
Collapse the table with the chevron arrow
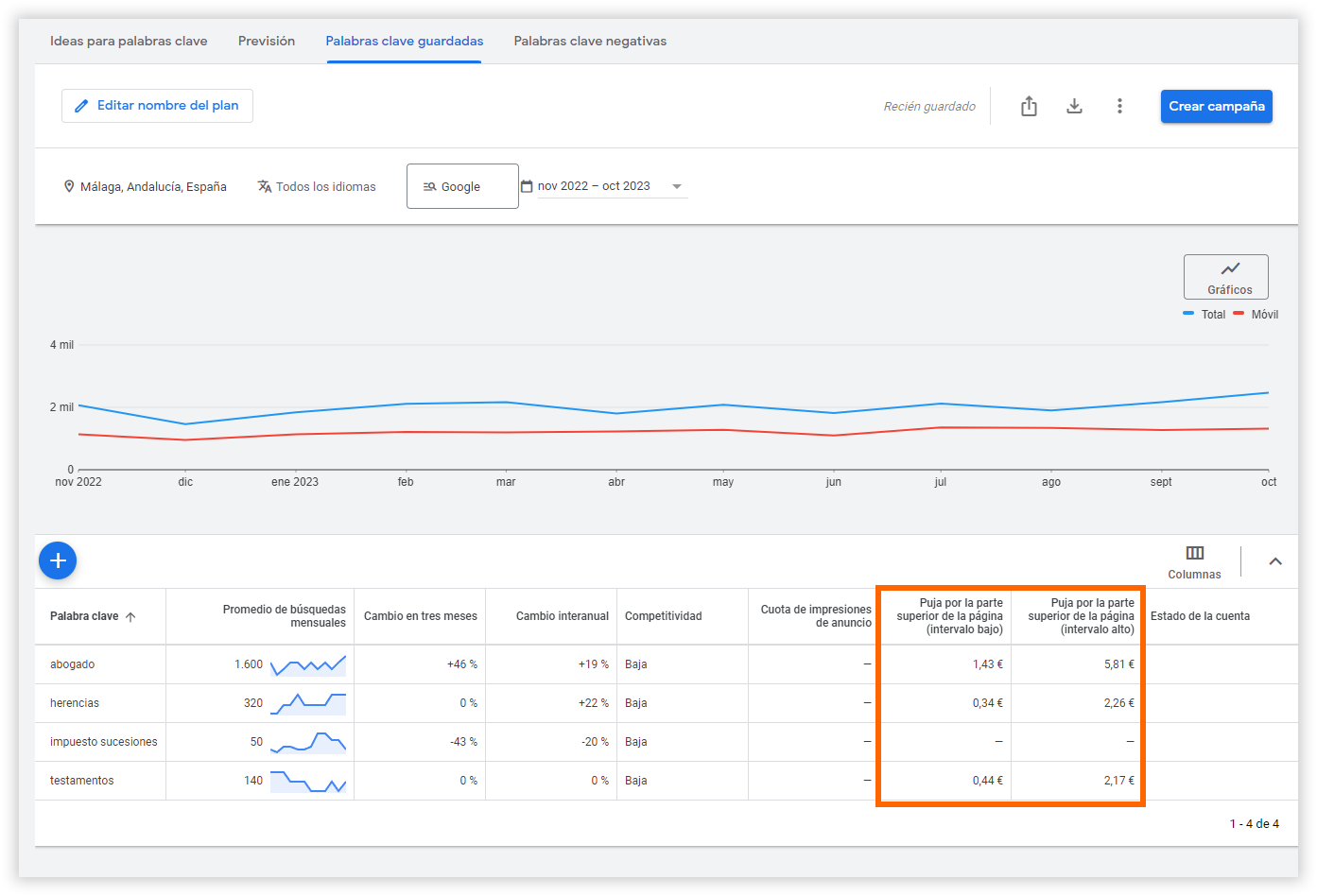pyautogui.click(x=1275, y=561)
